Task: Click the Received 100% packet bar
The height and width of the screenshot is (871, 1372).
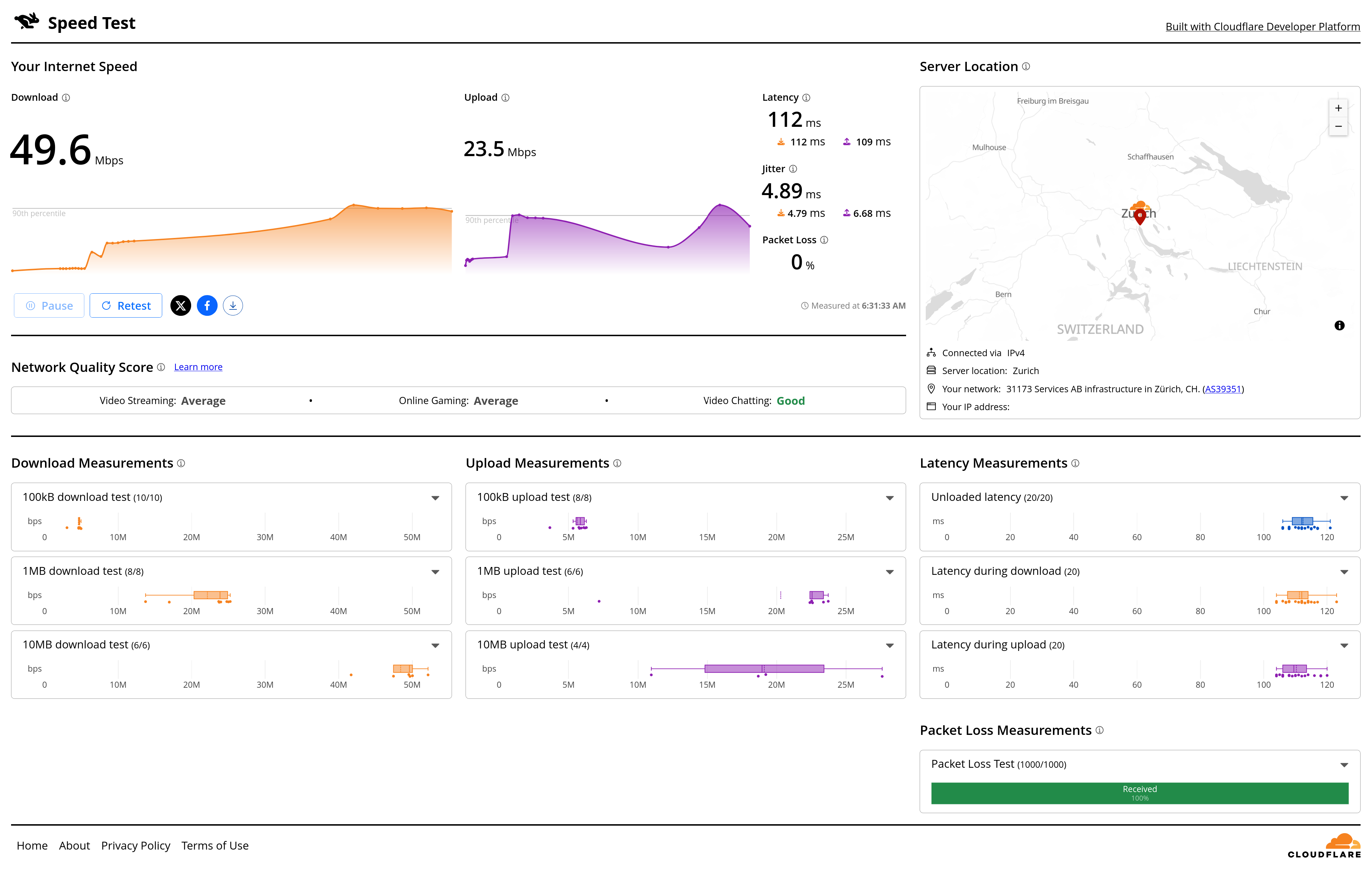Action: (1139, 793)
